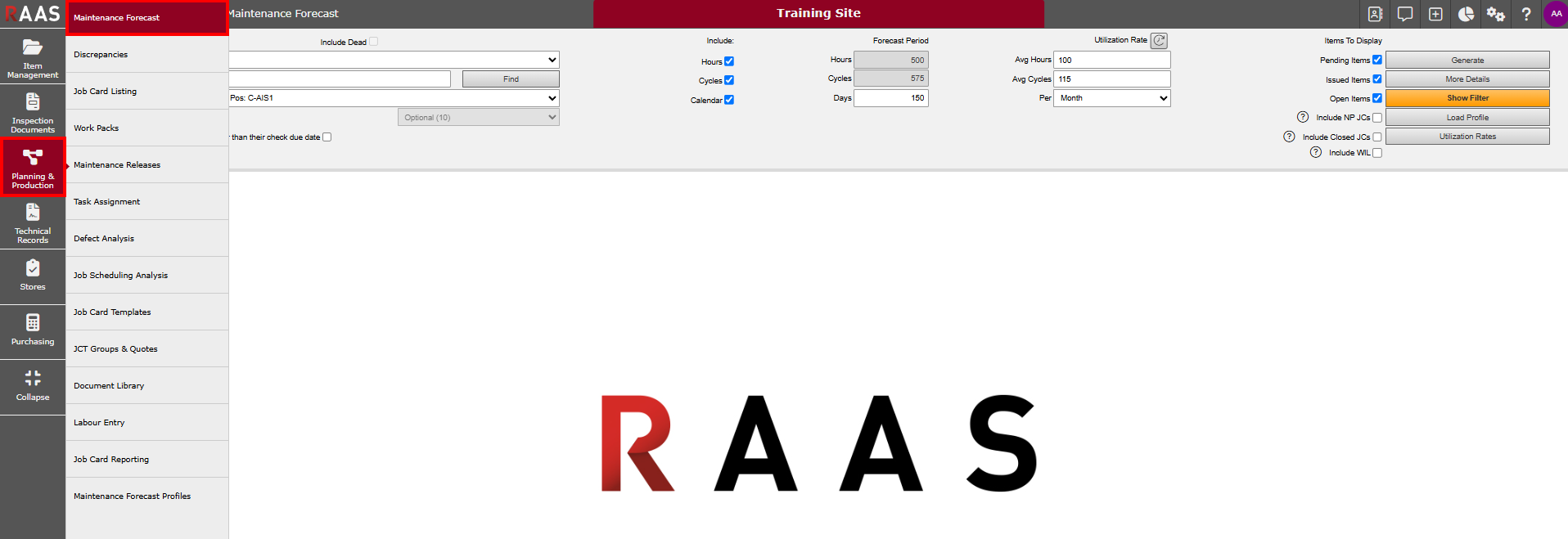The height and width of the screenshot is (539, 1568).
Task: Toggle Issued Items checkbox
Action: click(1377, 79)
